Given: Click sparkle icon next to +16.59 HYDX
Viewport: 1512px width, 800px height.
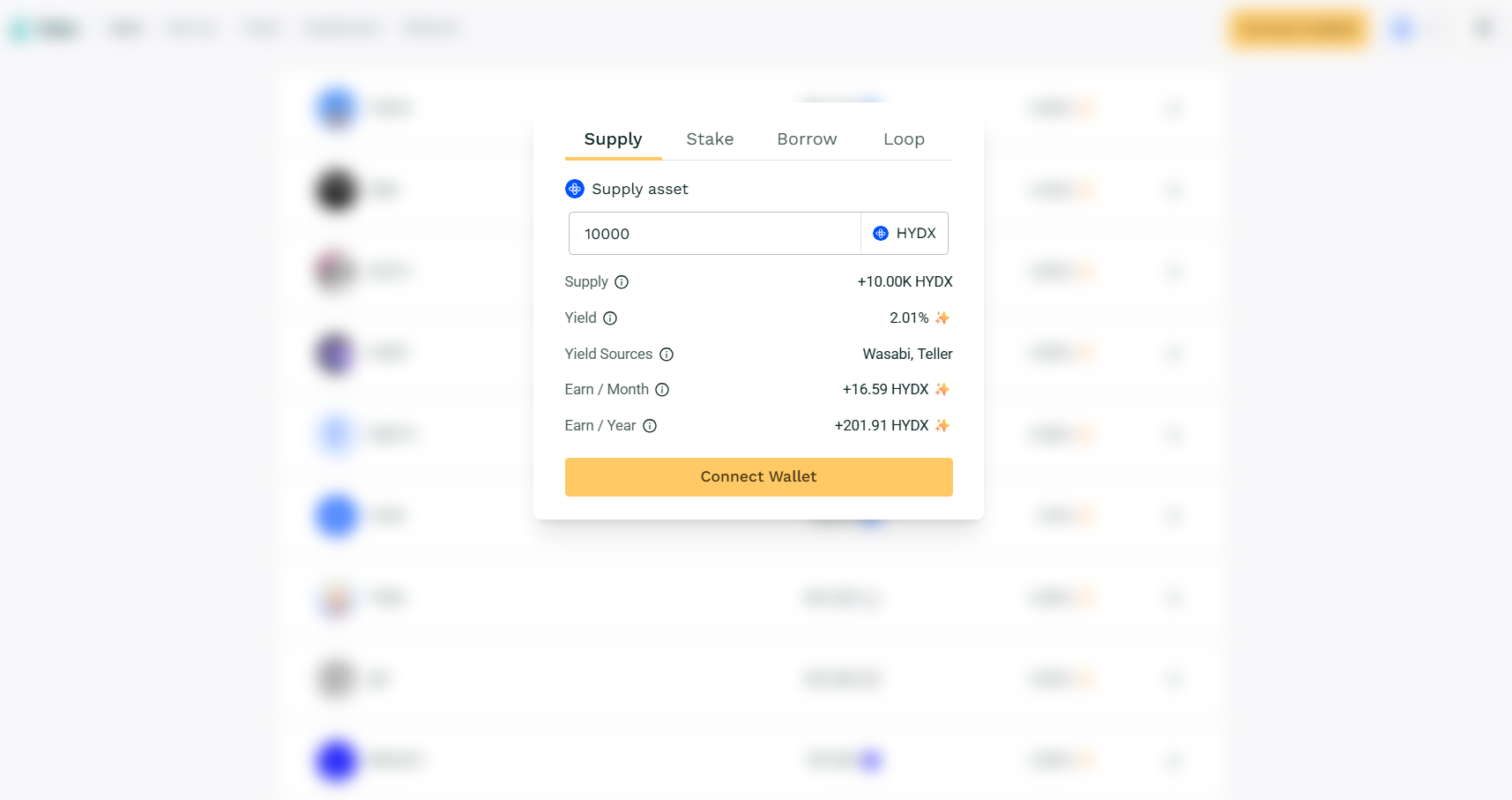Looking at the screenshot, I should [x=942, y=389].
